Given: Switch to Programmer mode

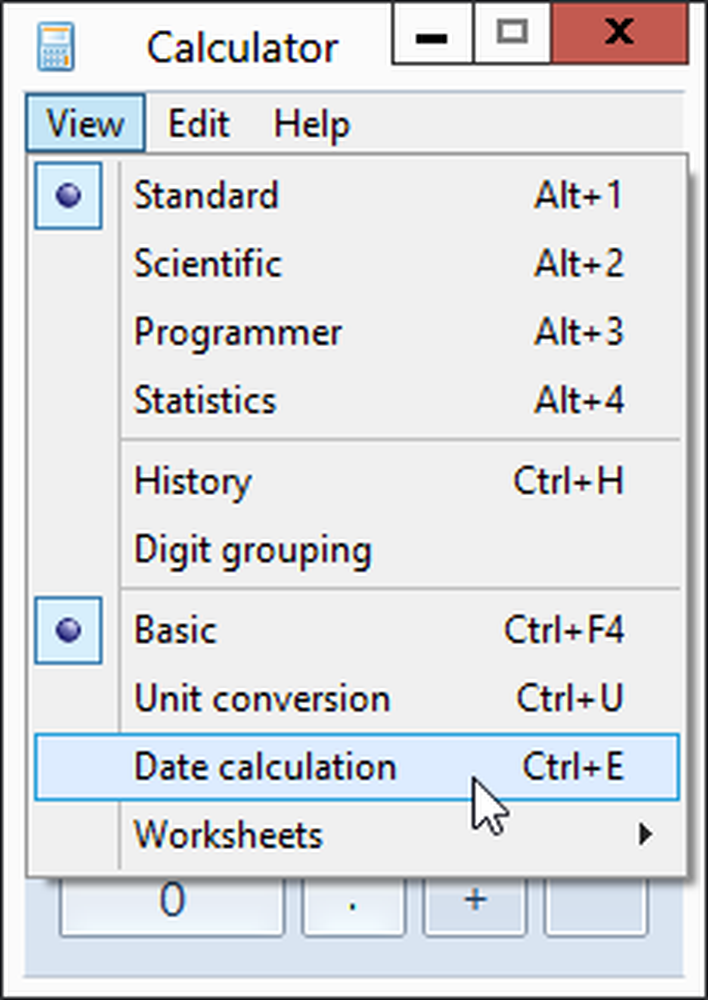Looking at the screenshot, I should pyautogui.click(x=238, y=332).
